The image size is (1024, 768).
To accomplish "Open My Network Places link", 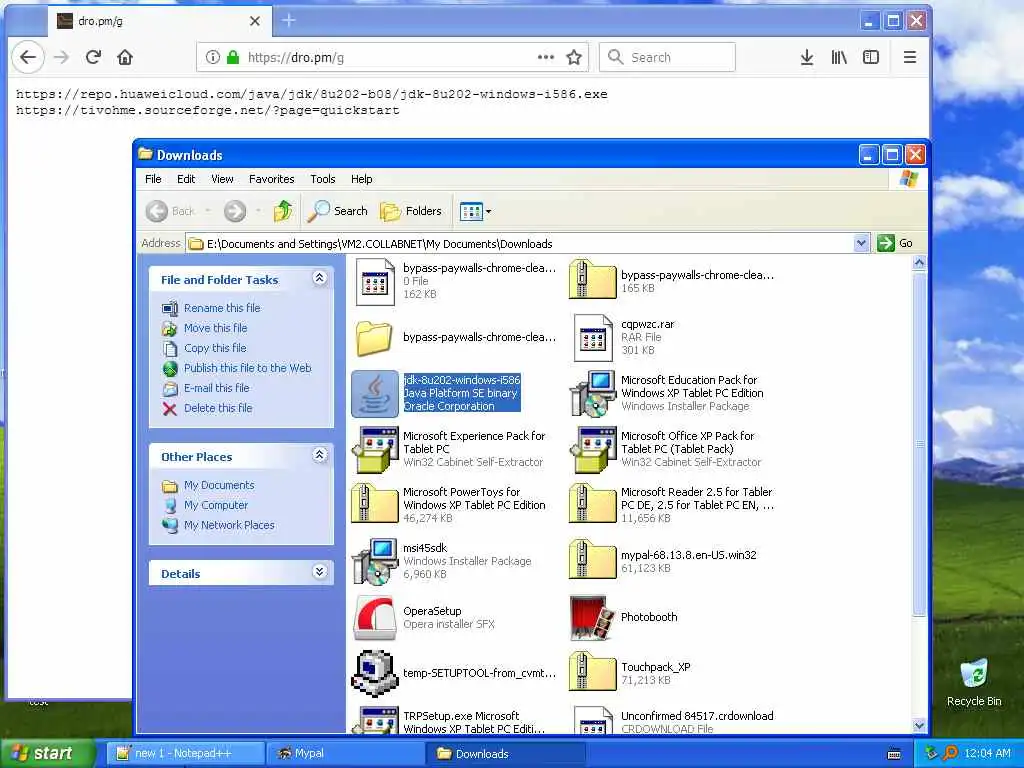I will point(229,525).
